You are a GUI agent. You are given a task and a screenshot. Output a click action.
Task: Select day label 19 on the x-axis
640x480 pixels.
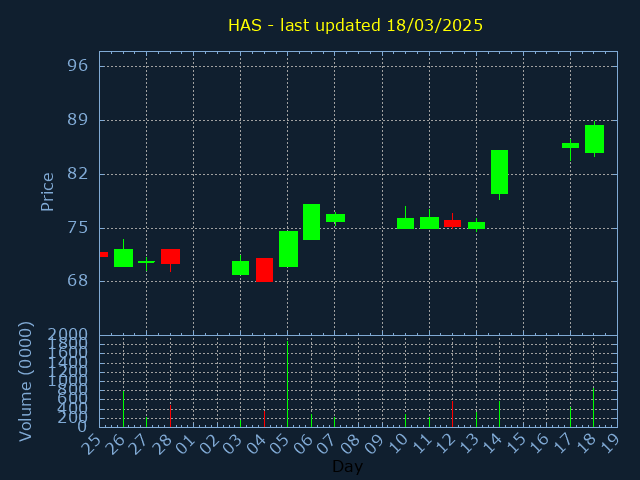pyautogui.click(x=609, y=444)
